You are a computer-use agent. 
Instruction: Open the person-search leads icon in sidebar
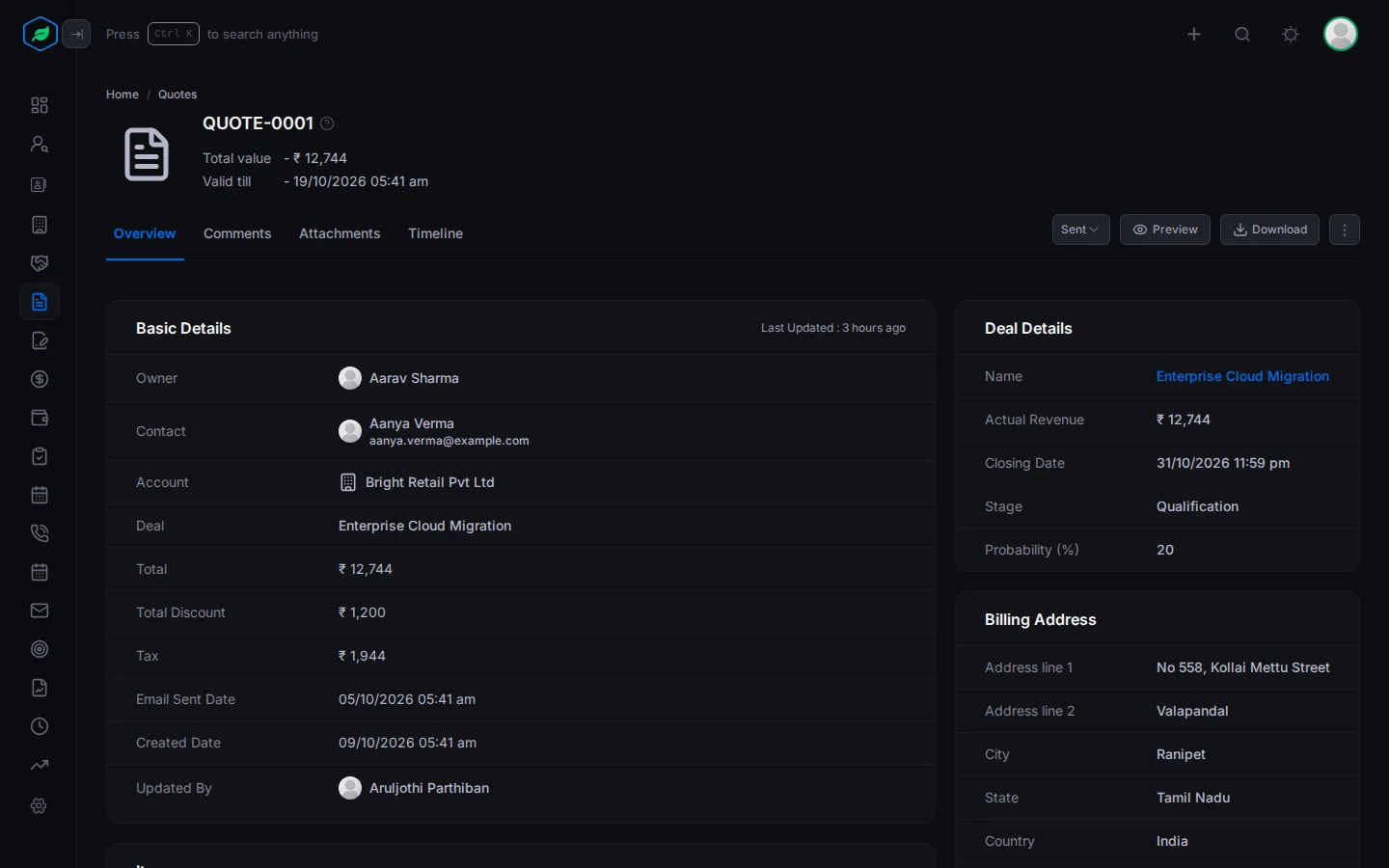point(40,144)
